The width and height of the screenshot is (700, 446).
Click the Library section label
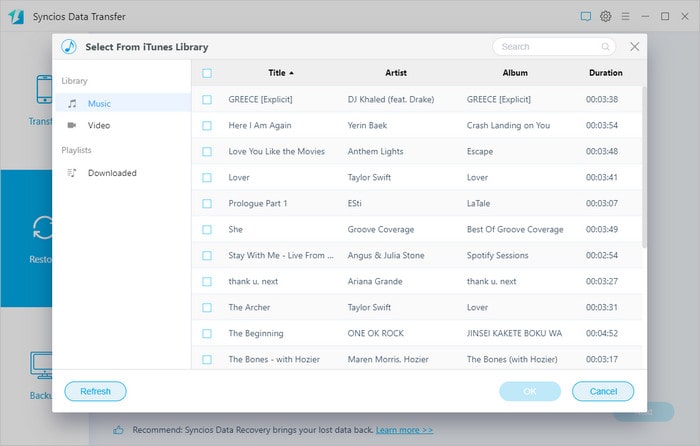pos(74,81)
